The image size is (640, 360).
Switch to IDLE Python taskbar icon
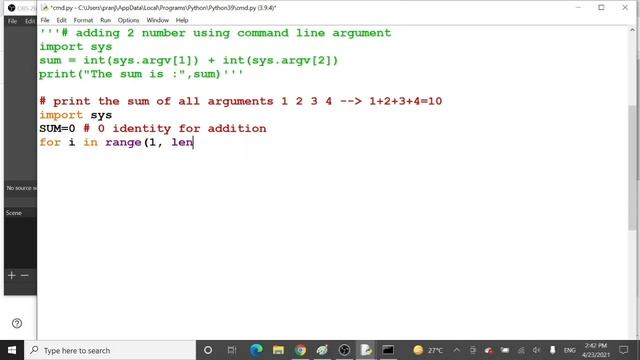366,350
